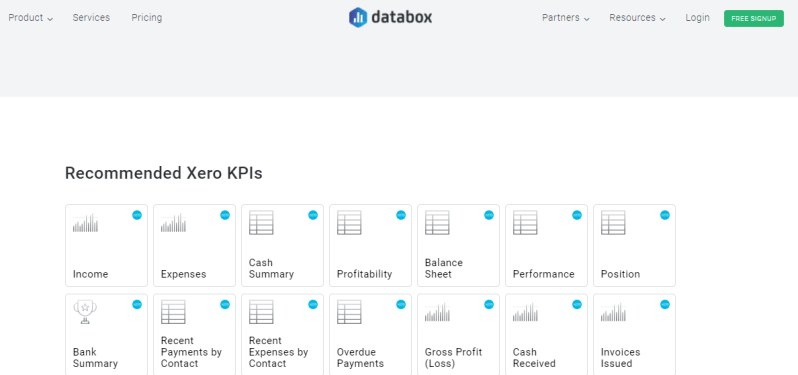The height and width of the screenshot is (375, 798).
Task: Open the Services page
Action: click(x=91, y=18)
